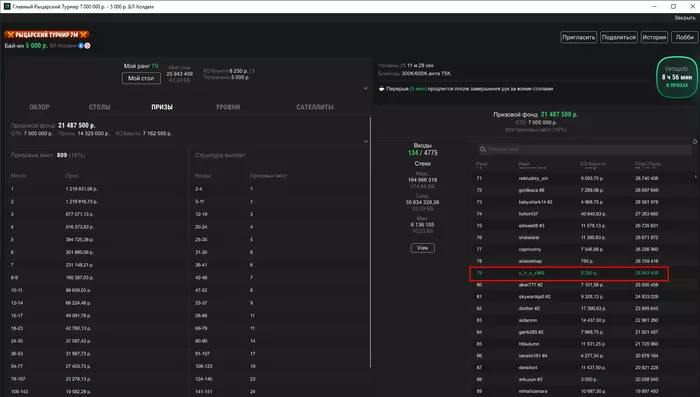Click the green elapsed time badge
700x397 pixels.
(x=677, y=77)
